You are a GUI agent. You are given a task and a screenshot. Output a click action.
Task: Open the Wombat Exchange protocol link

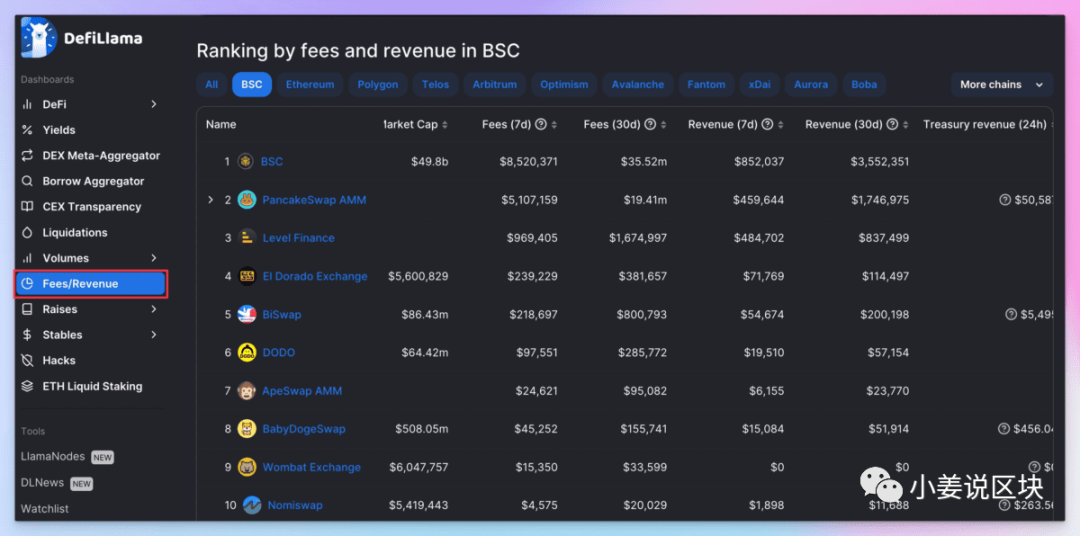pos(311,467)
